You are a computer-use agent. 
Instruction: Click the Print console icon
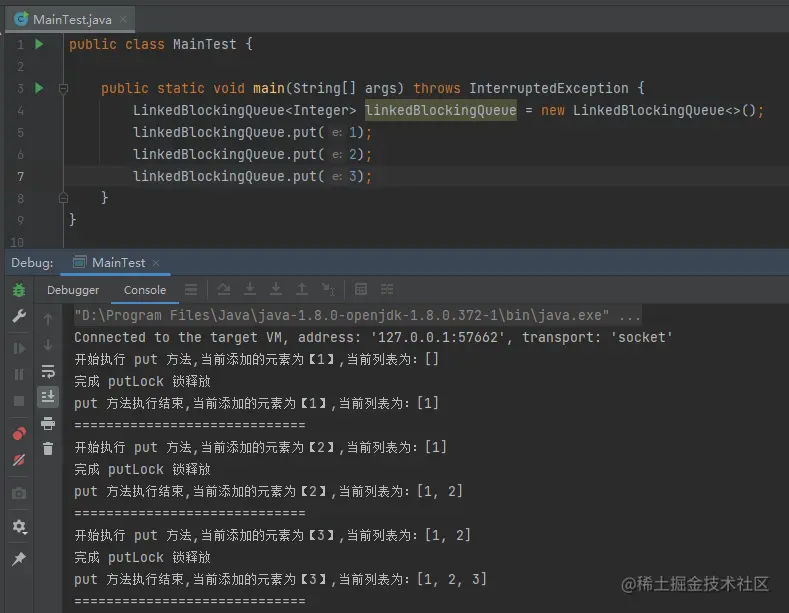click(48, 423)
